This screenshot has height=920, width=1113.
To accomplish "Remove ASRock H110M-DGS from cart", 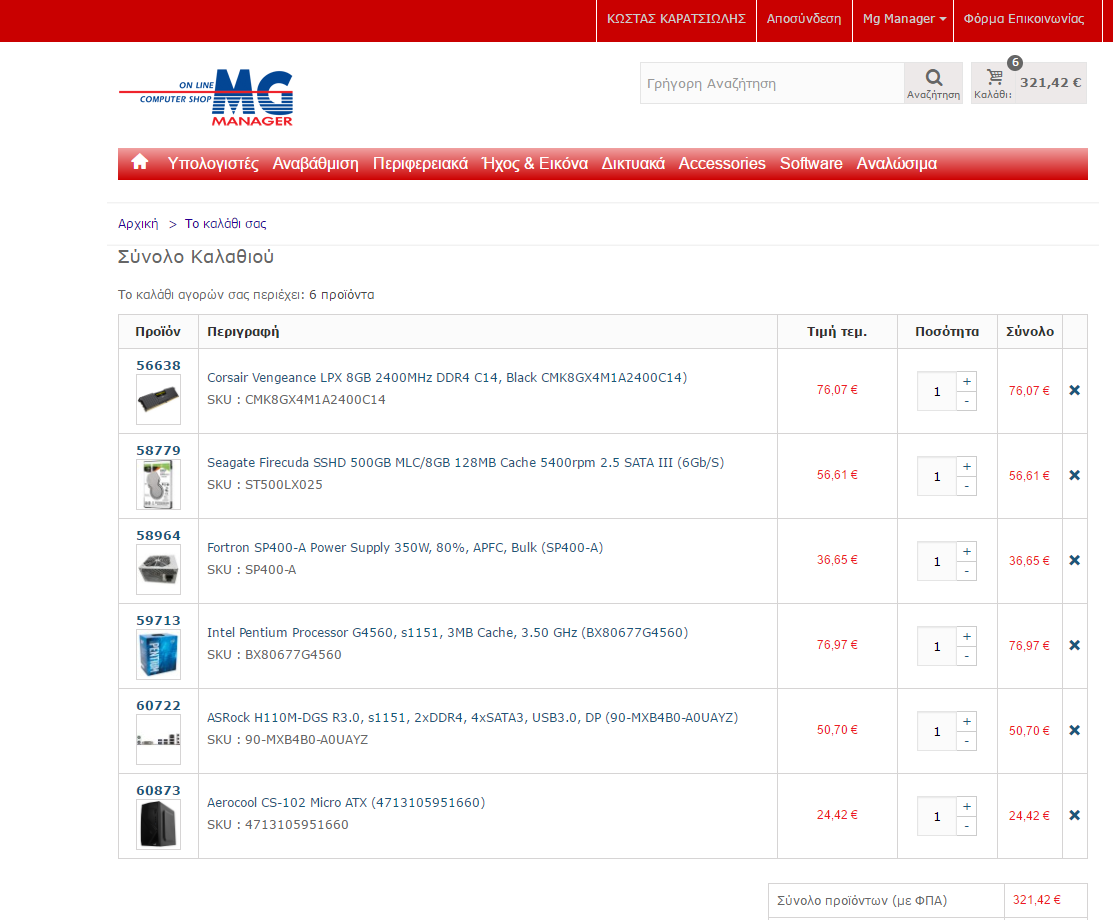I will (x=1075, y=730).
